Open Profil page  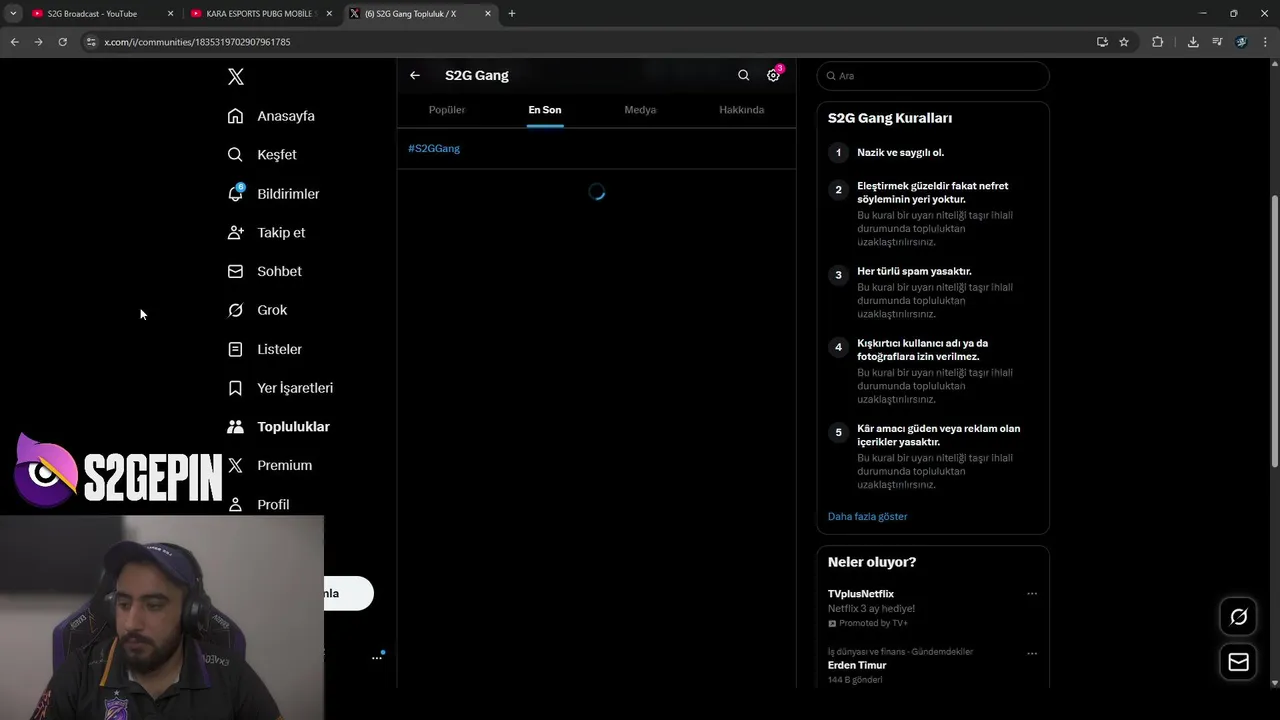258,505
